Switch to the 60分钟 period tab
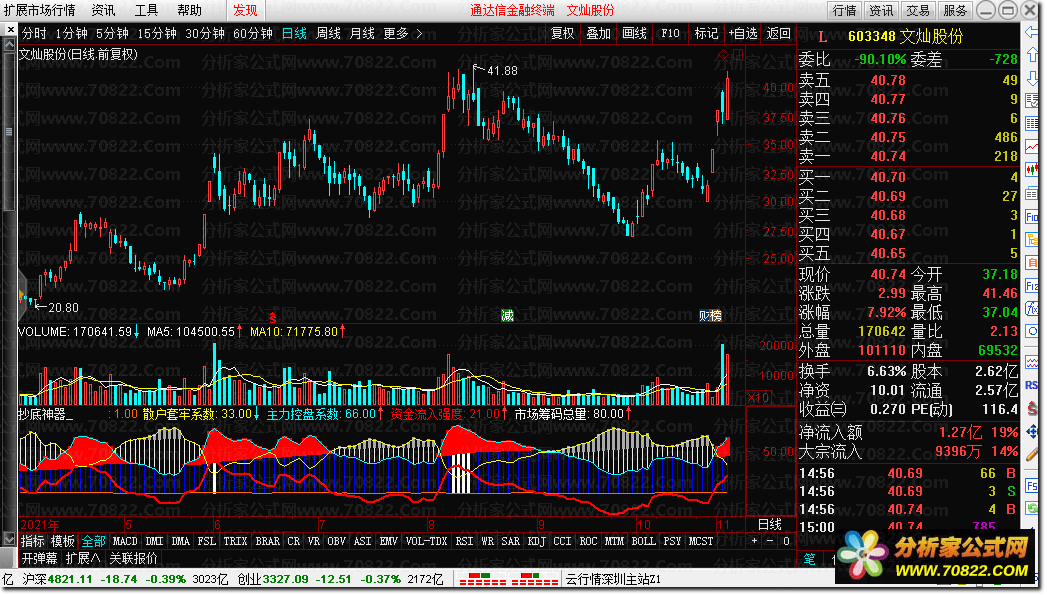The width and height of the screenshot is (1047, 595). (x=253, y=33)
